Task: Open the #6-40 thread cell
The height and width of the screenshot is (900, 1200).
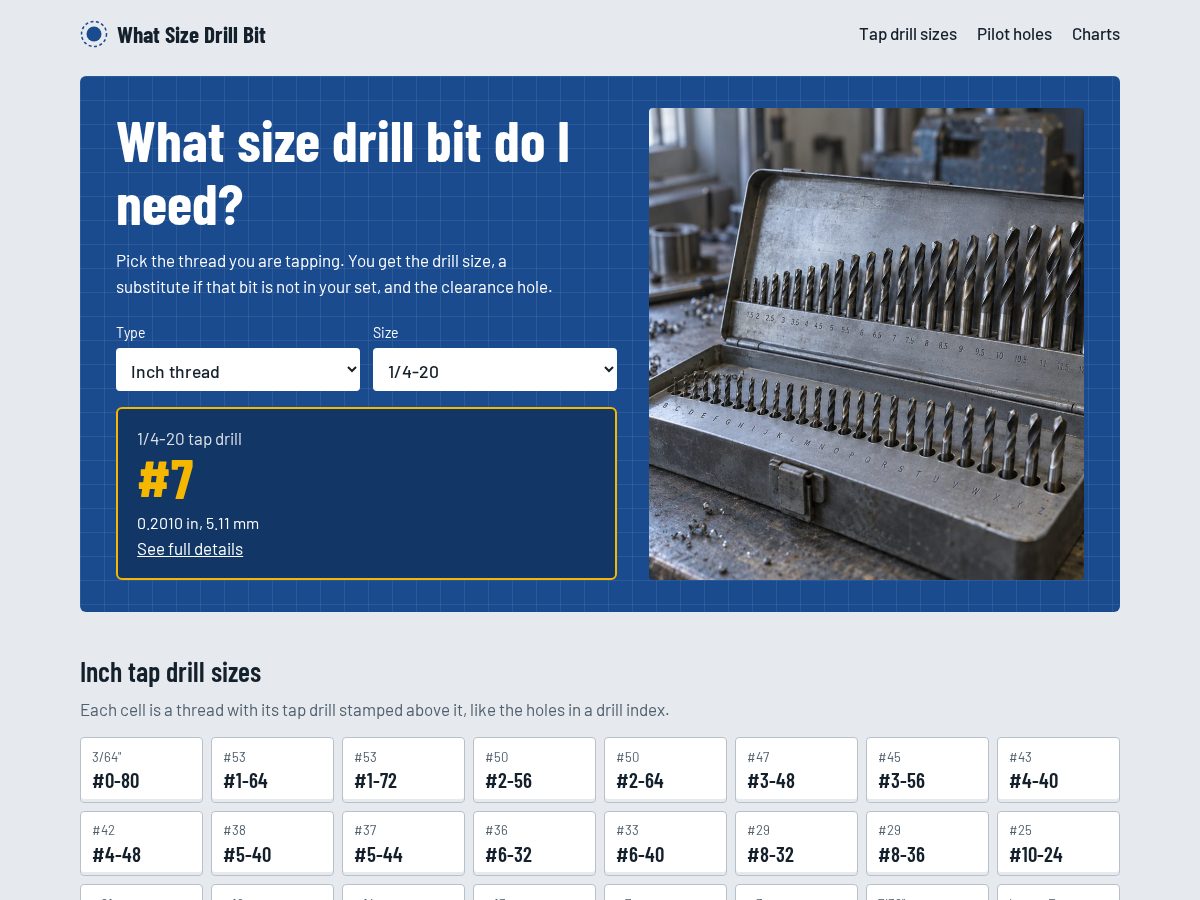Action: [665, 843]
